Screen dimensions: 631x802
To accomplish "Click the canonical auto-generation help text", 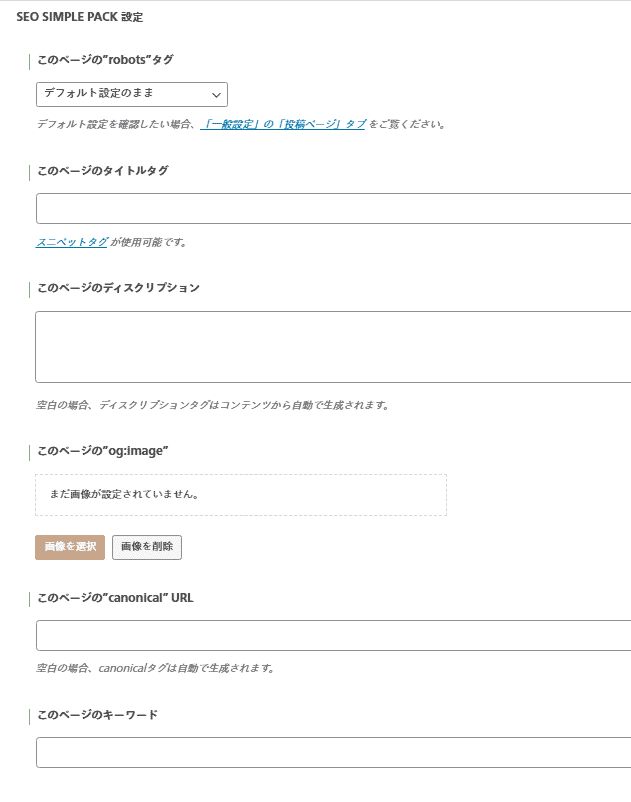I will tap(155, 668).
